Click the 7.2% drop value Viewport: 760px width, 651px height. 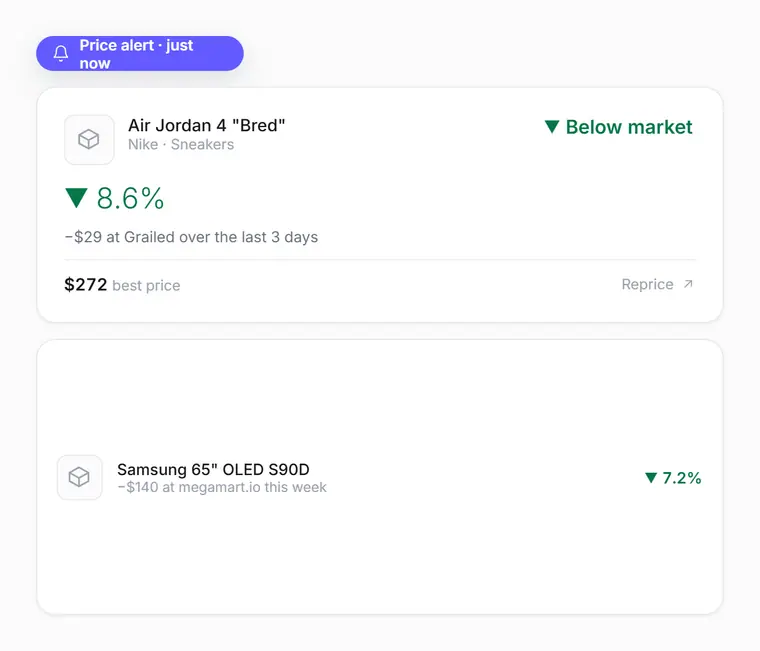pos(681,478)
